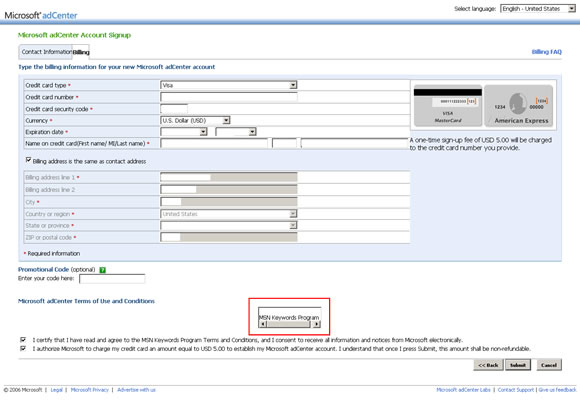Viewport: 580px width, 407px height.
Task: Open the expiration year dropdown
Action: [236, 132]
